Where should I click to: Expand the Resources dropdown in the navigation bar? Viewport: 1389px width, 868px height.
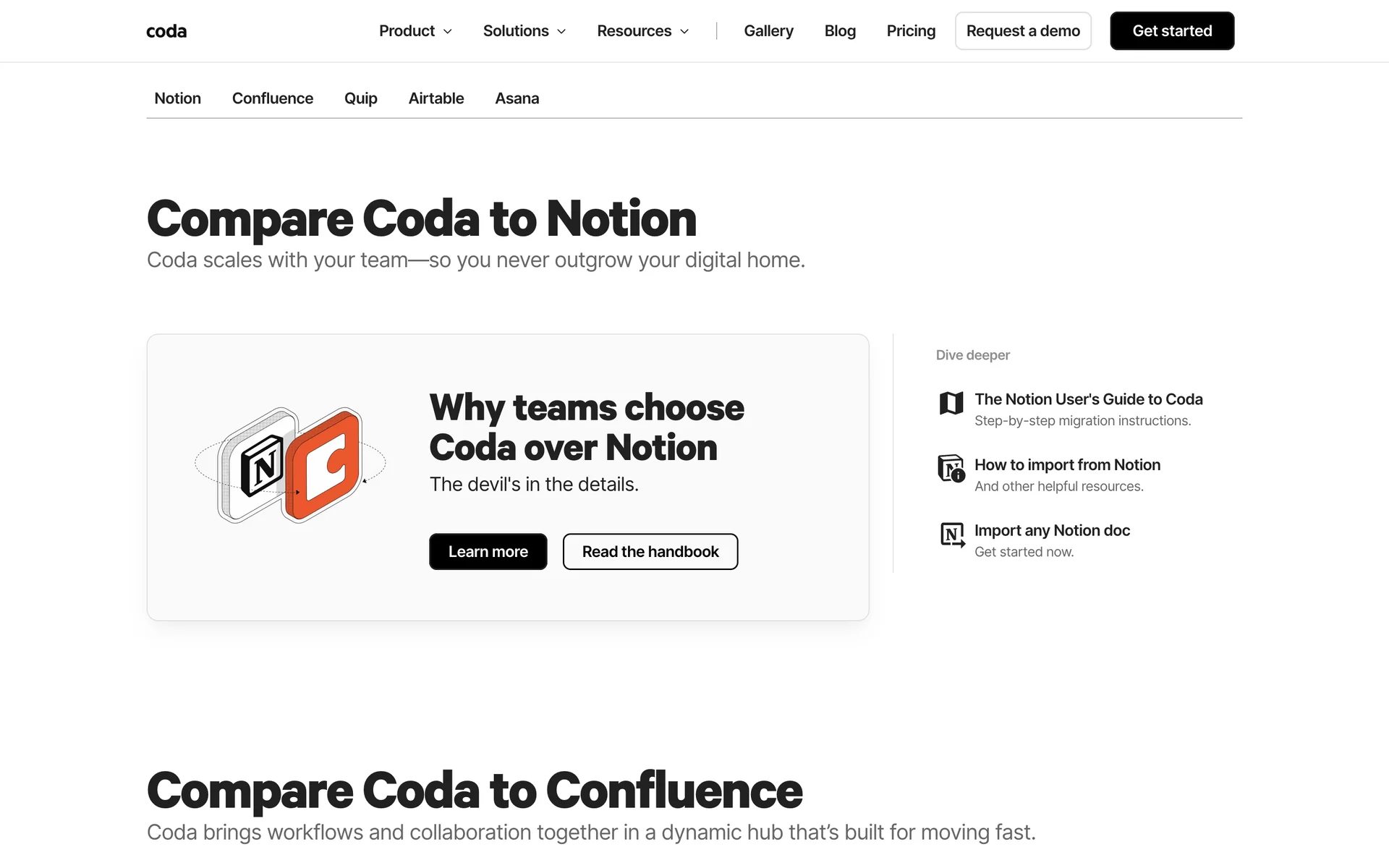(642, 31)
